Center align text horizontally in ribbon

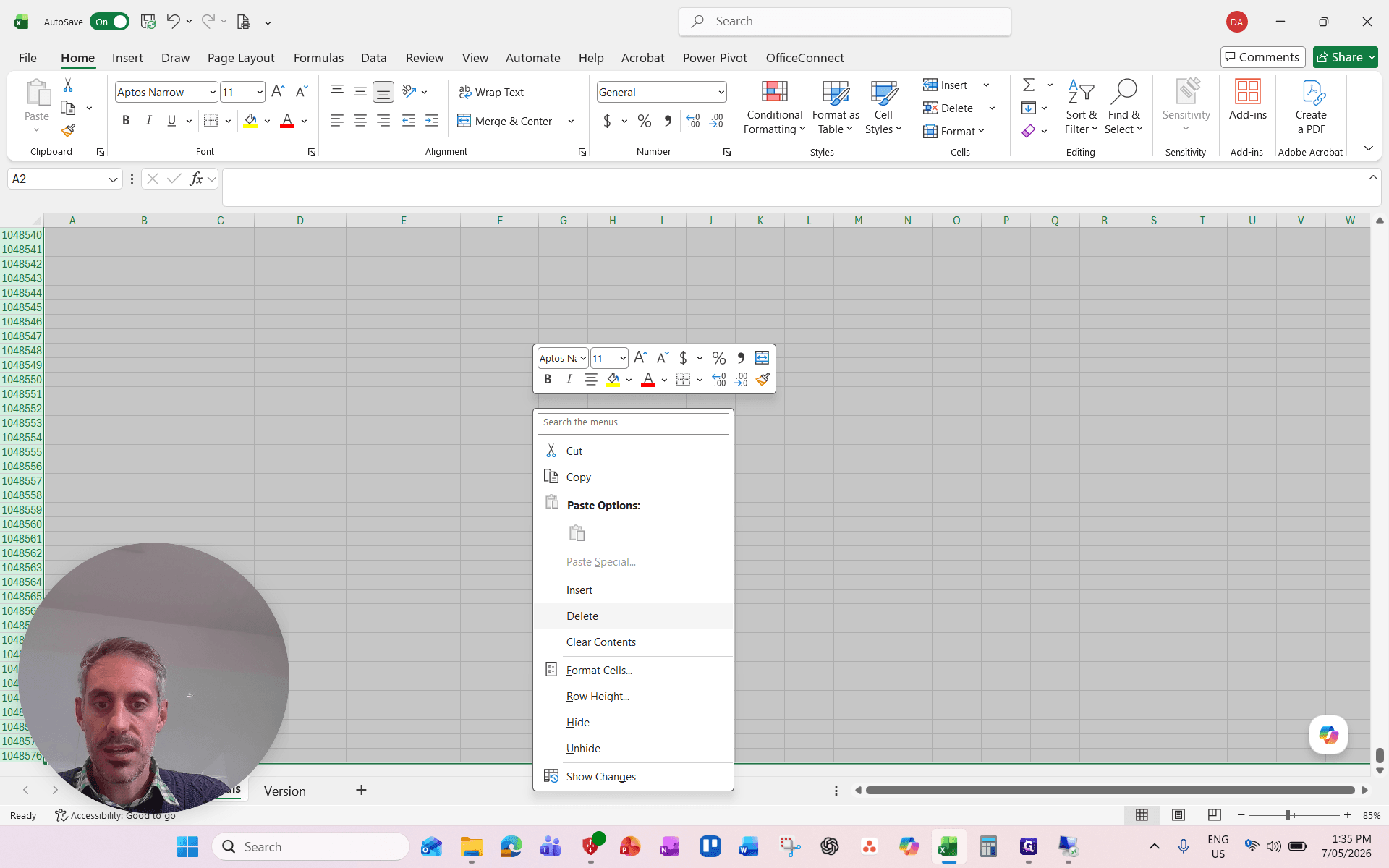pyautogui.click(x=360, y=121)
